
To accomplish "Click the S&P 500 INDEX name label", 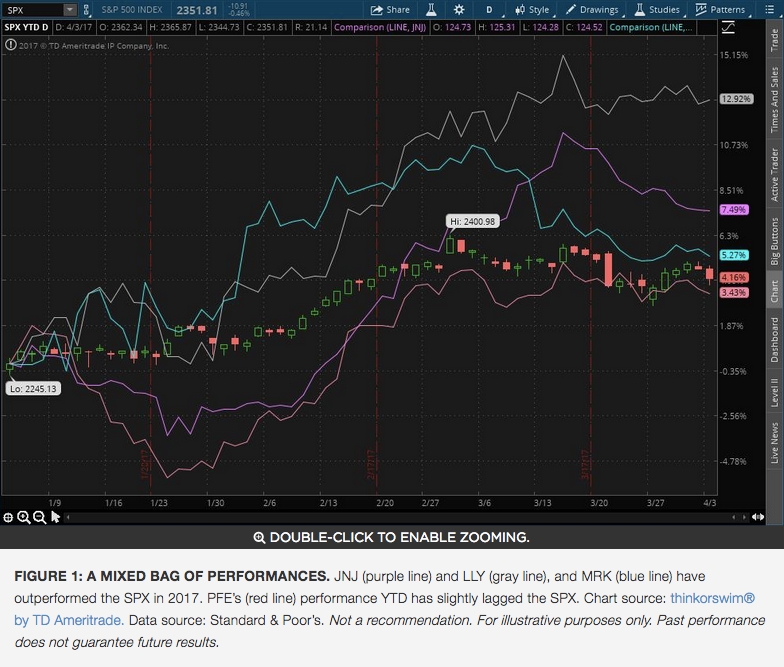I will click(x=132, y=10).
